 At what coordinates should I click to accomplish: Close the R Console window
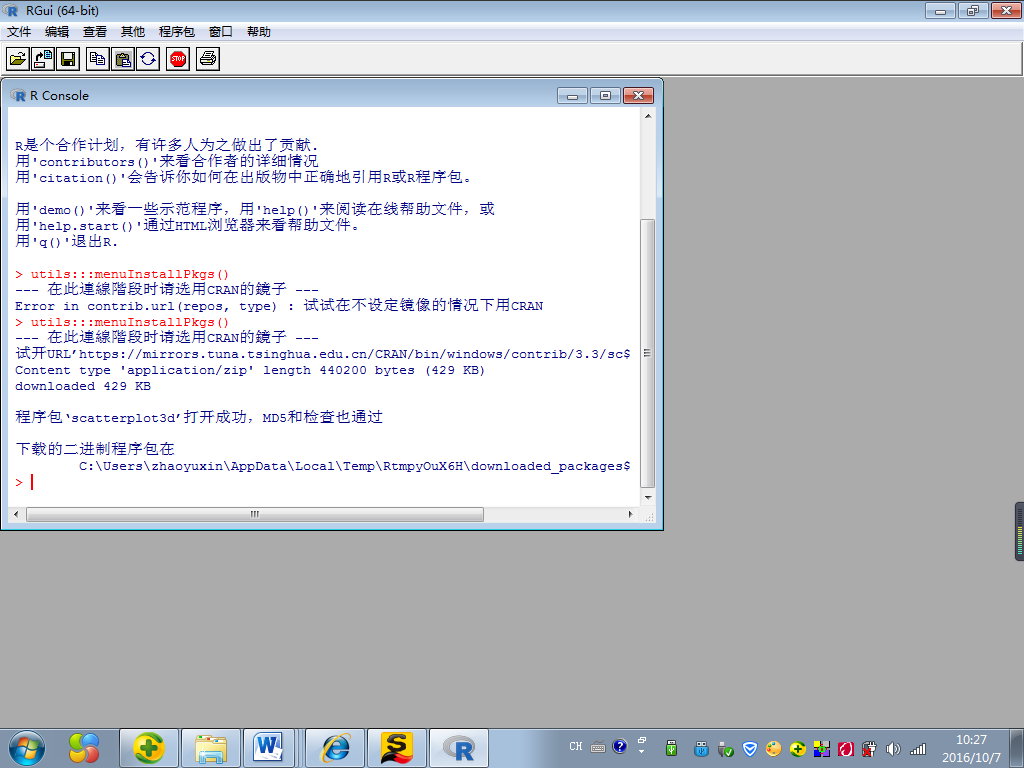coord(638,96)
